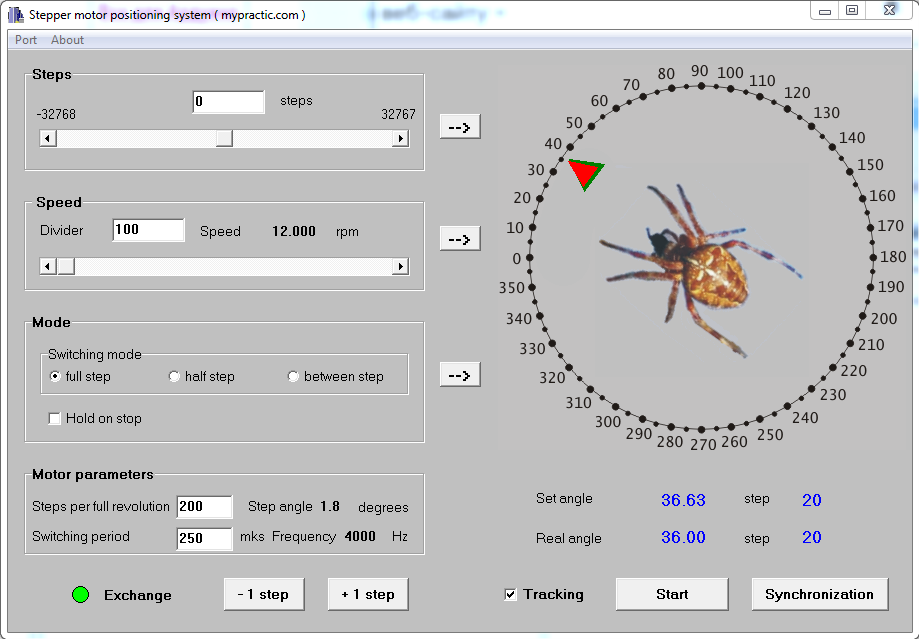Open the Port menu
Screen dimensions: 919x639
point(26,40)
